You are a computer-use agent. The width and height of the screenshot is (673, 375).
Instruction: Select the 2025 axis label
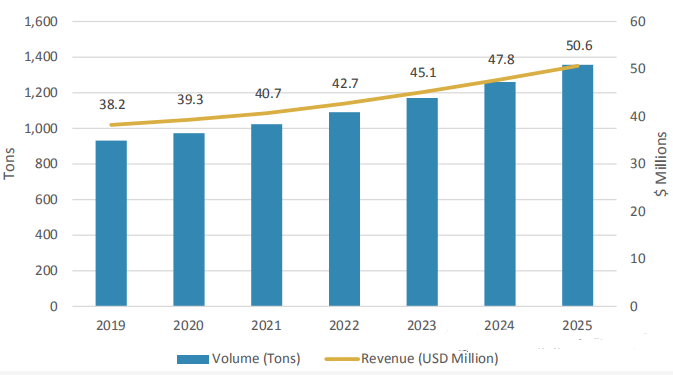(577, 325)
